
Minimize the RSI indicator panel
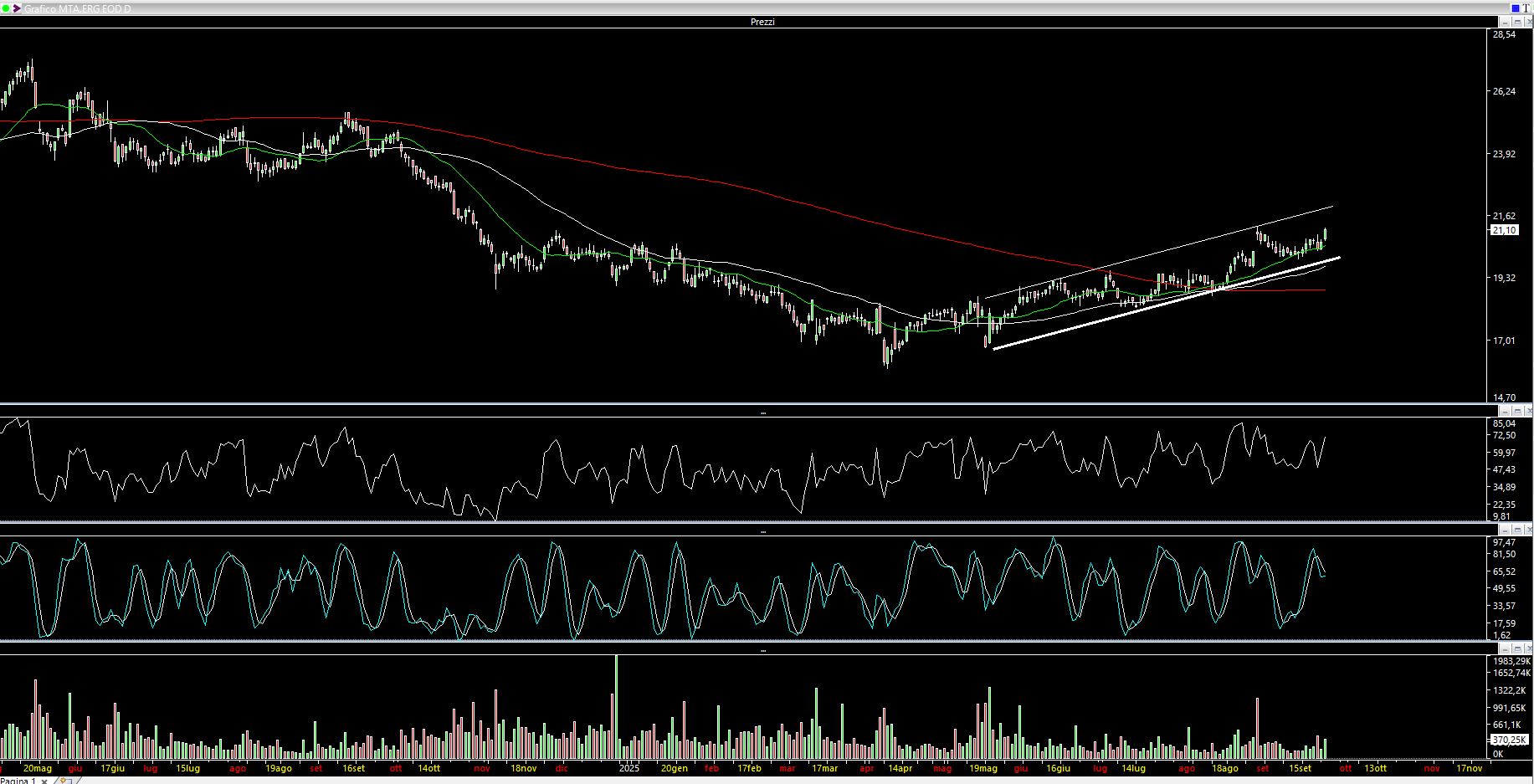1506,412
